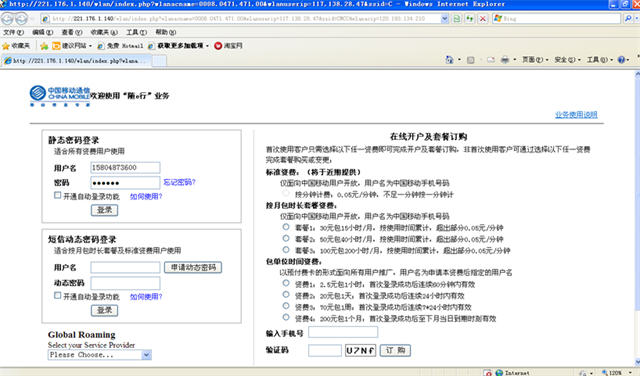Select 资费4 200元包1个月 radio button
This screenshot has height=376, width=640.
click(286, 317)
